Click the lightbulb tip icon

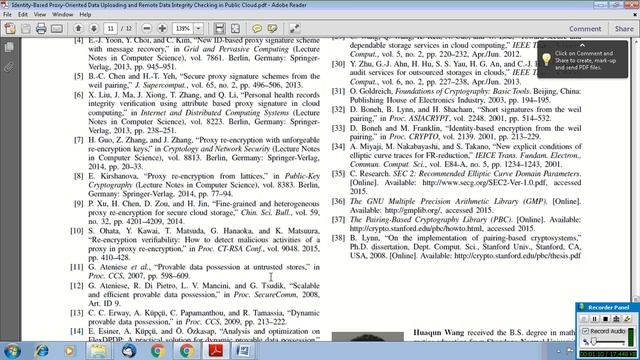(546, 60)
